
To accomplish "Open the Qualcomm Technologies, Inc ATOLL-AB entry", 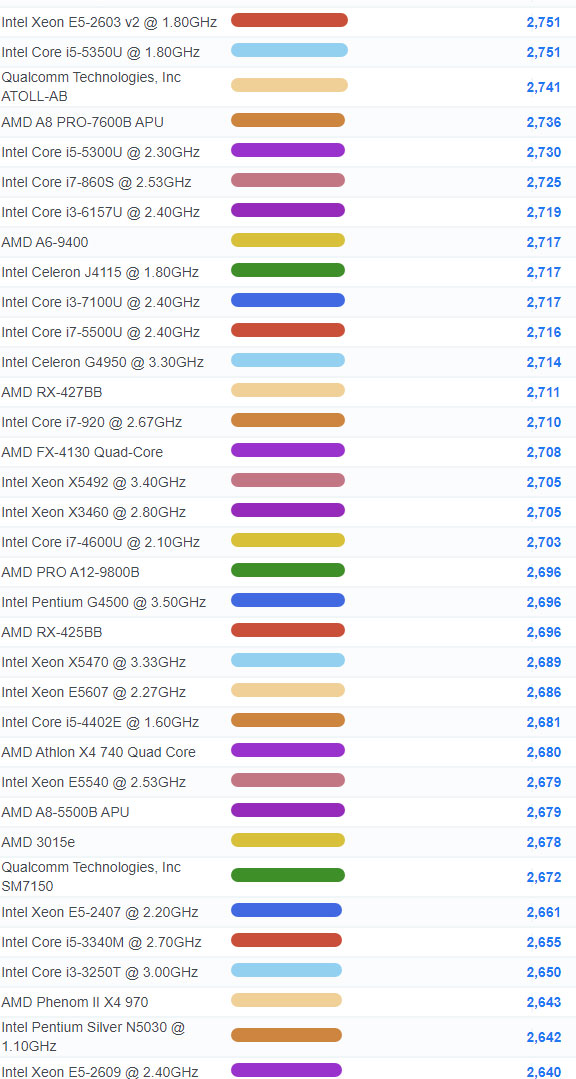I will [x=91, y=87].
